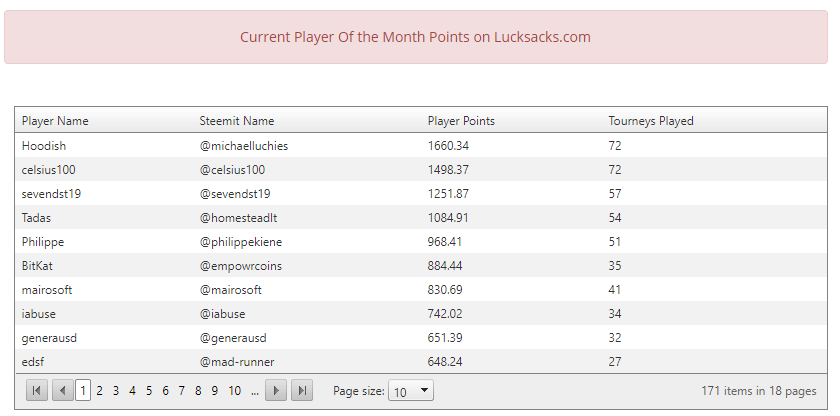Click points value 648.24
Image resolution: width=840 pixels, height=416 pixels.
[x=445, y=362]
